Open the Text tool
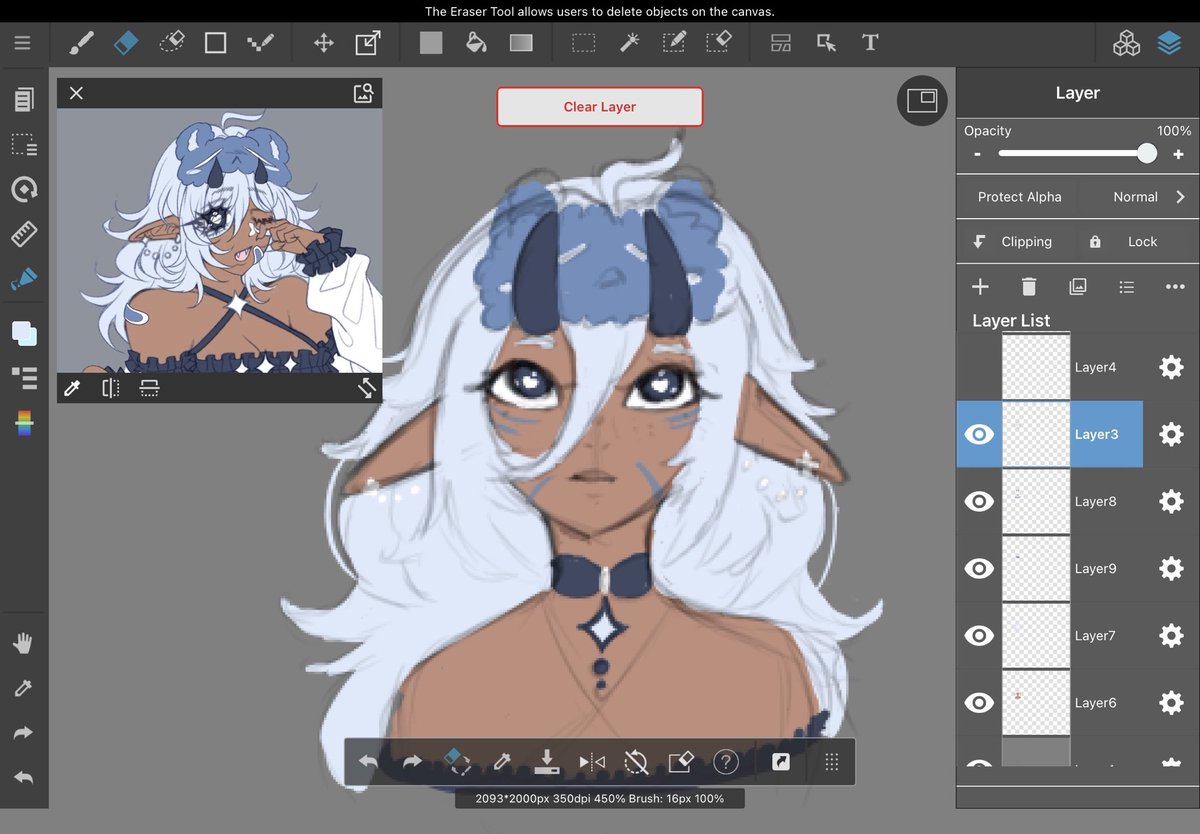The image size is (1200, 834). coord(870,42)
